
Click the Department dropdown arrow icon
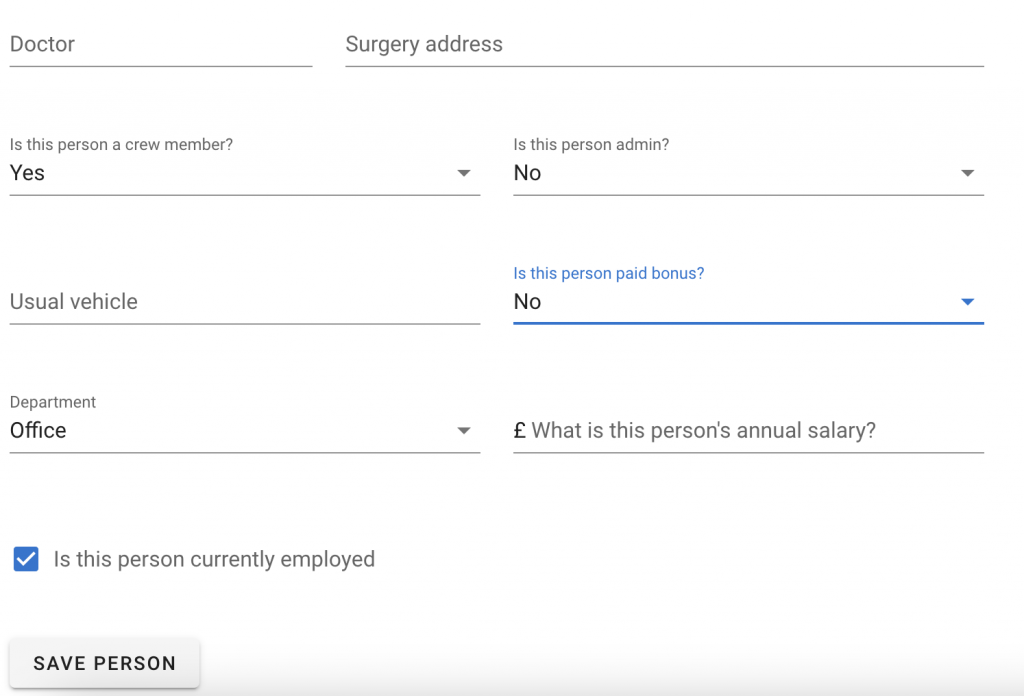coord(464,431)
